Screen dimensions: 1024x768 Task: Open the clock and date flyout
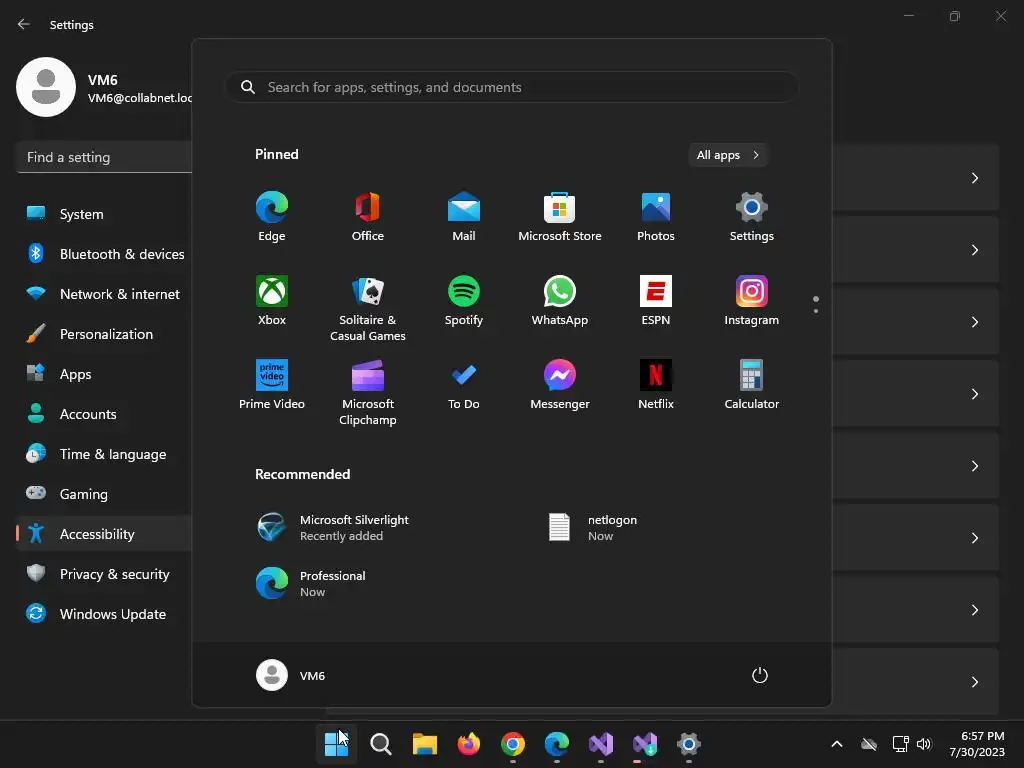point(977,744)
